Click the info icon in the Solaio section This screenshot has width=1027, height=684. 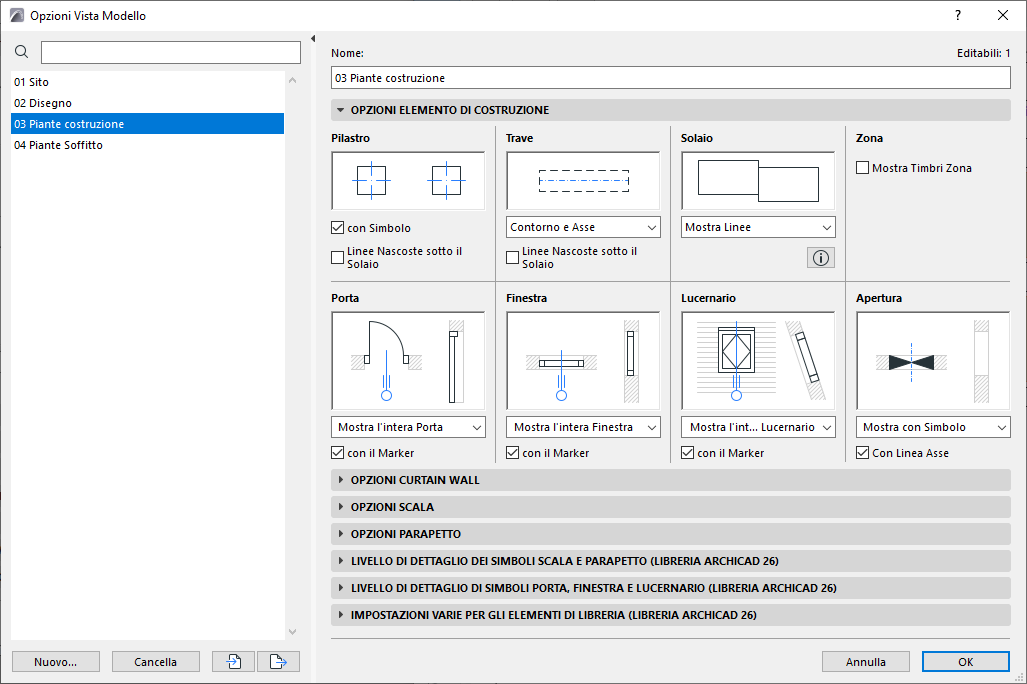click(820, 257)
